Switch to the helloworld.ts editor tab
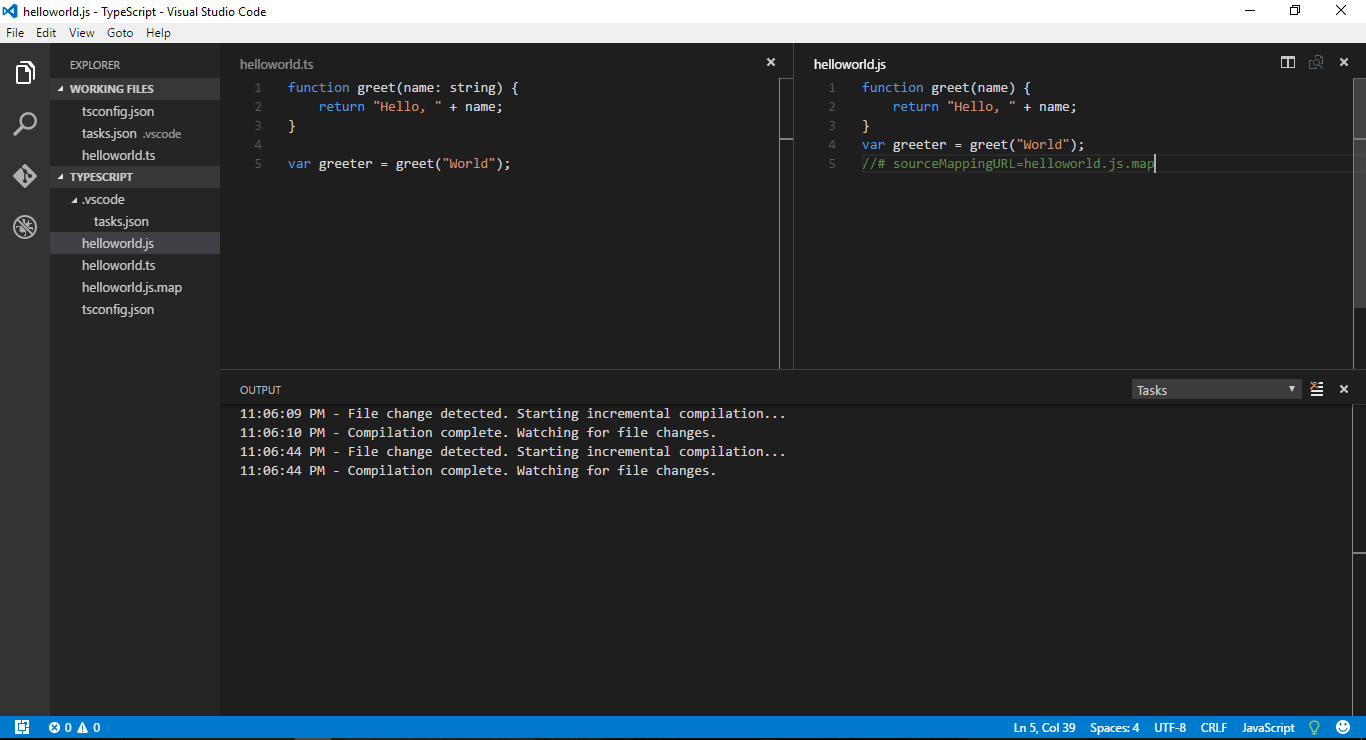Viewport: 1366px width, 740px height. [x=276, y=63]
